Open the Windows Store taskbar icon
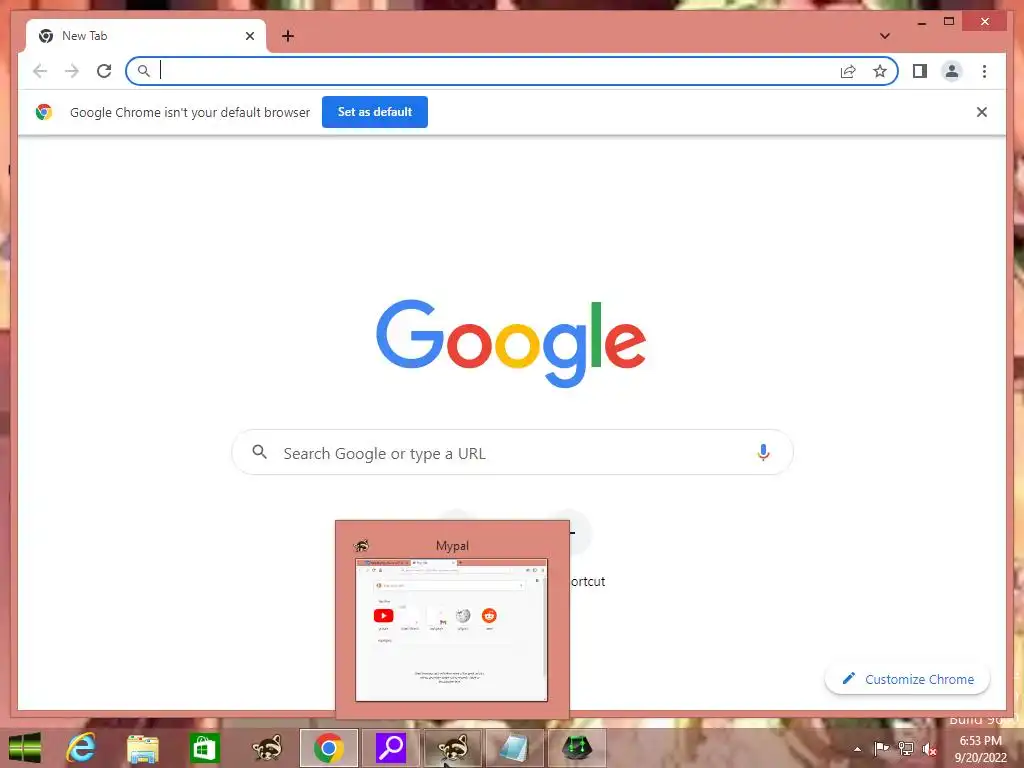The height and width of the screenshot is (768, 1024). 204,748
